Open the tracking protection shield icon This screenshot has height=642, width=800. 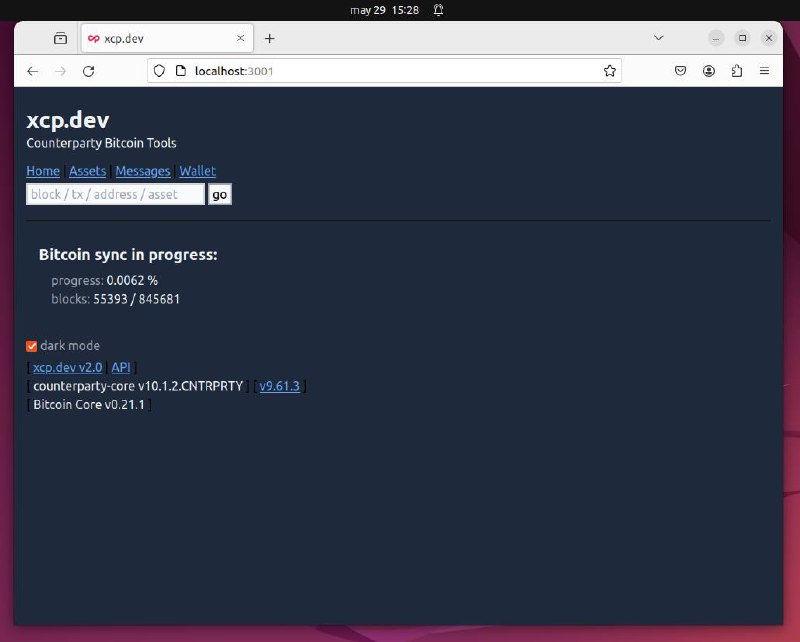159,71
